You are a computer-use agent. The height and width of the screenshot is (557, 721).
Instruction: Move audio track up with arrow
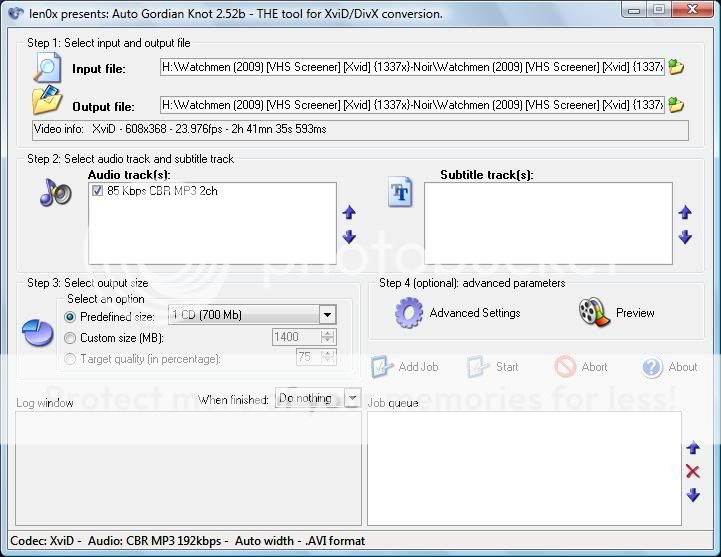(x=349, y=213)
